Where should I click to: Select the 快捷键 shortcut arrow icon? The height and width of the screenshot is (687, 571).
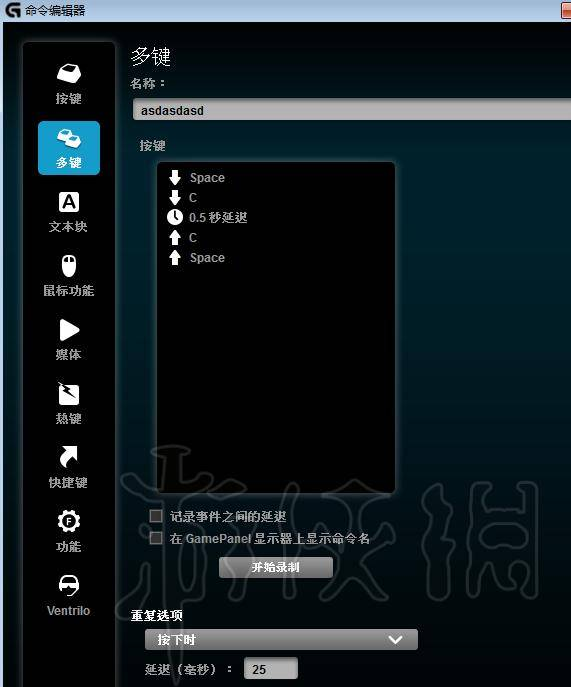[x=68, y=457]
